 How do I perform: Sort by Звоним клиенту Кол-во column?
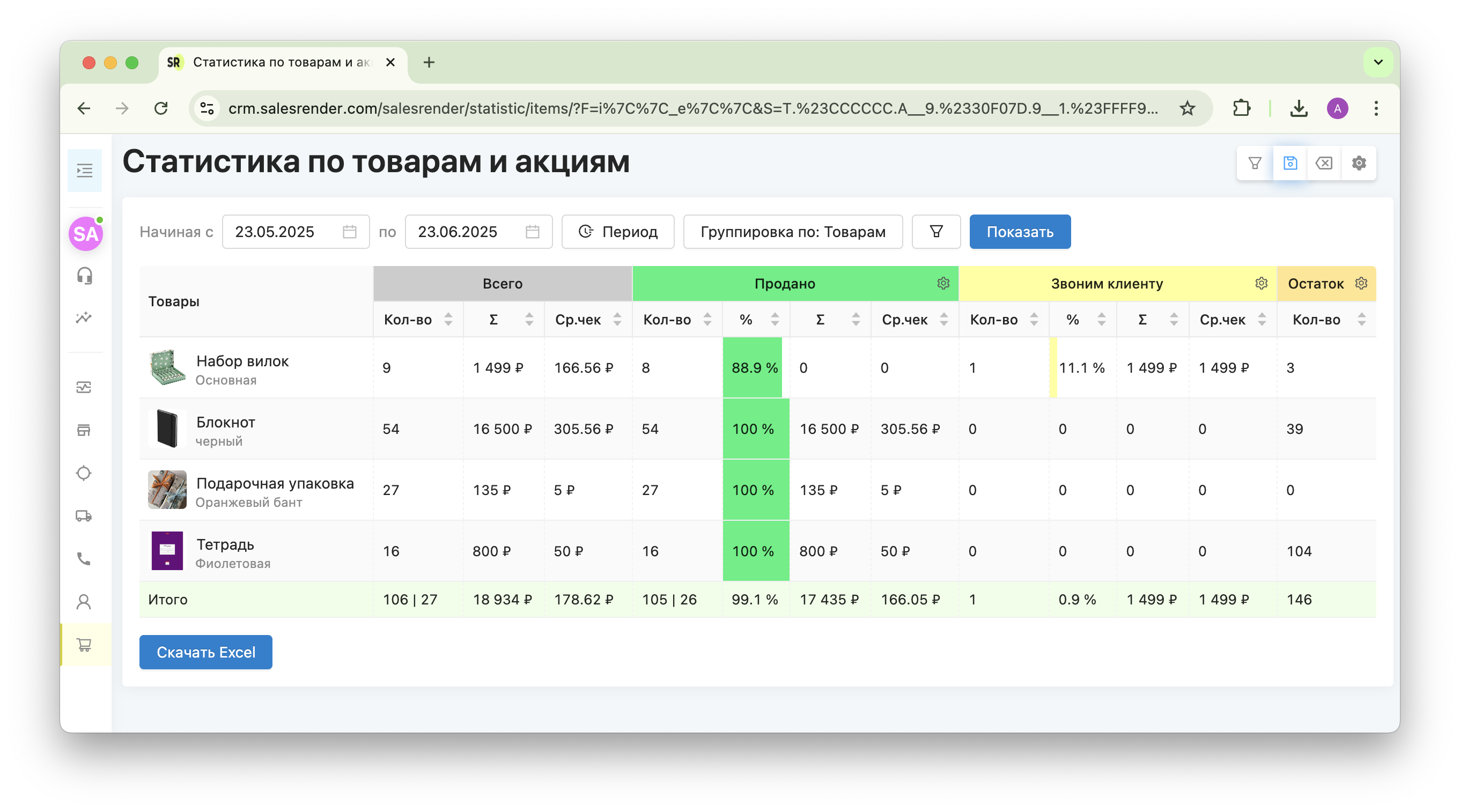pyautogui.click(x=1034, y=320)
